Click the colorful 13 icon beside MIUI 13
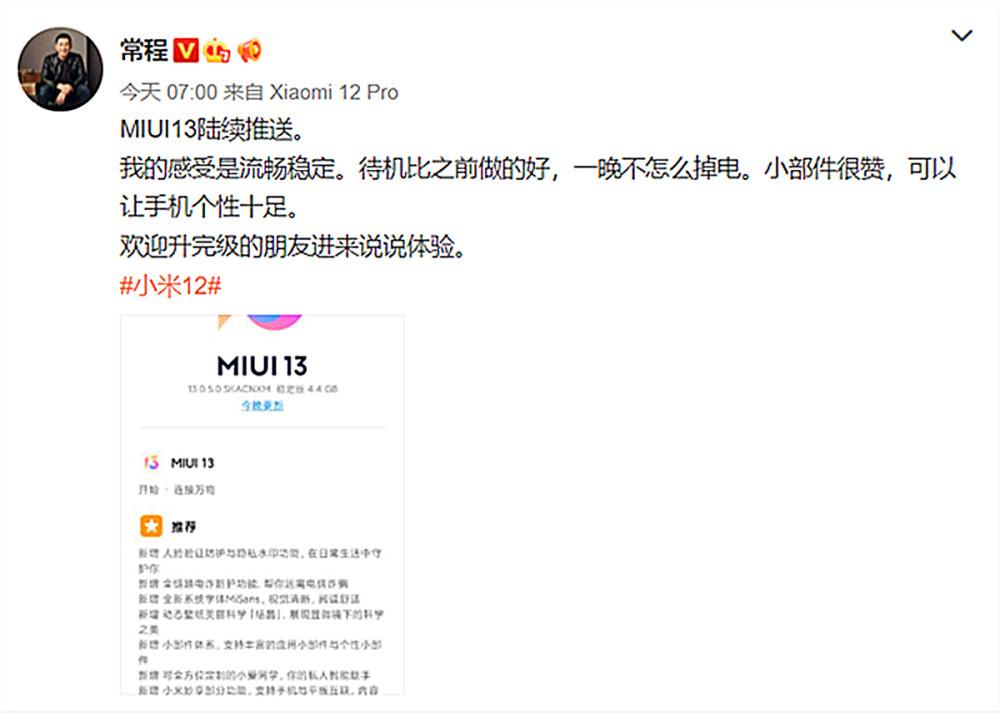Viewport: 1000px width, 713px height. click(151, 462)
